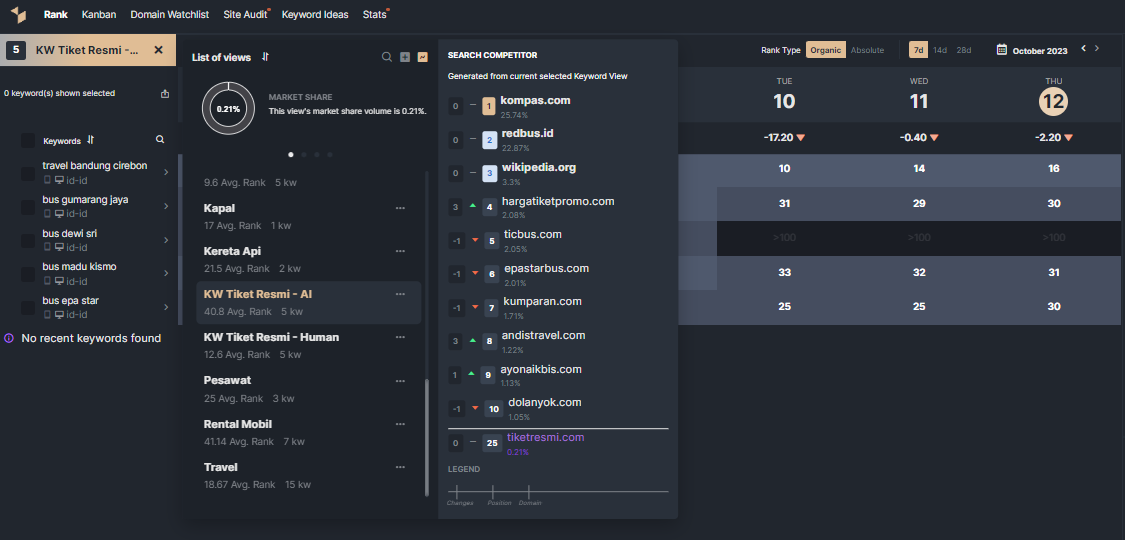Click the List of views scrollbar
The width and height of the screenshot is (1125, 540).
[427, 437]
